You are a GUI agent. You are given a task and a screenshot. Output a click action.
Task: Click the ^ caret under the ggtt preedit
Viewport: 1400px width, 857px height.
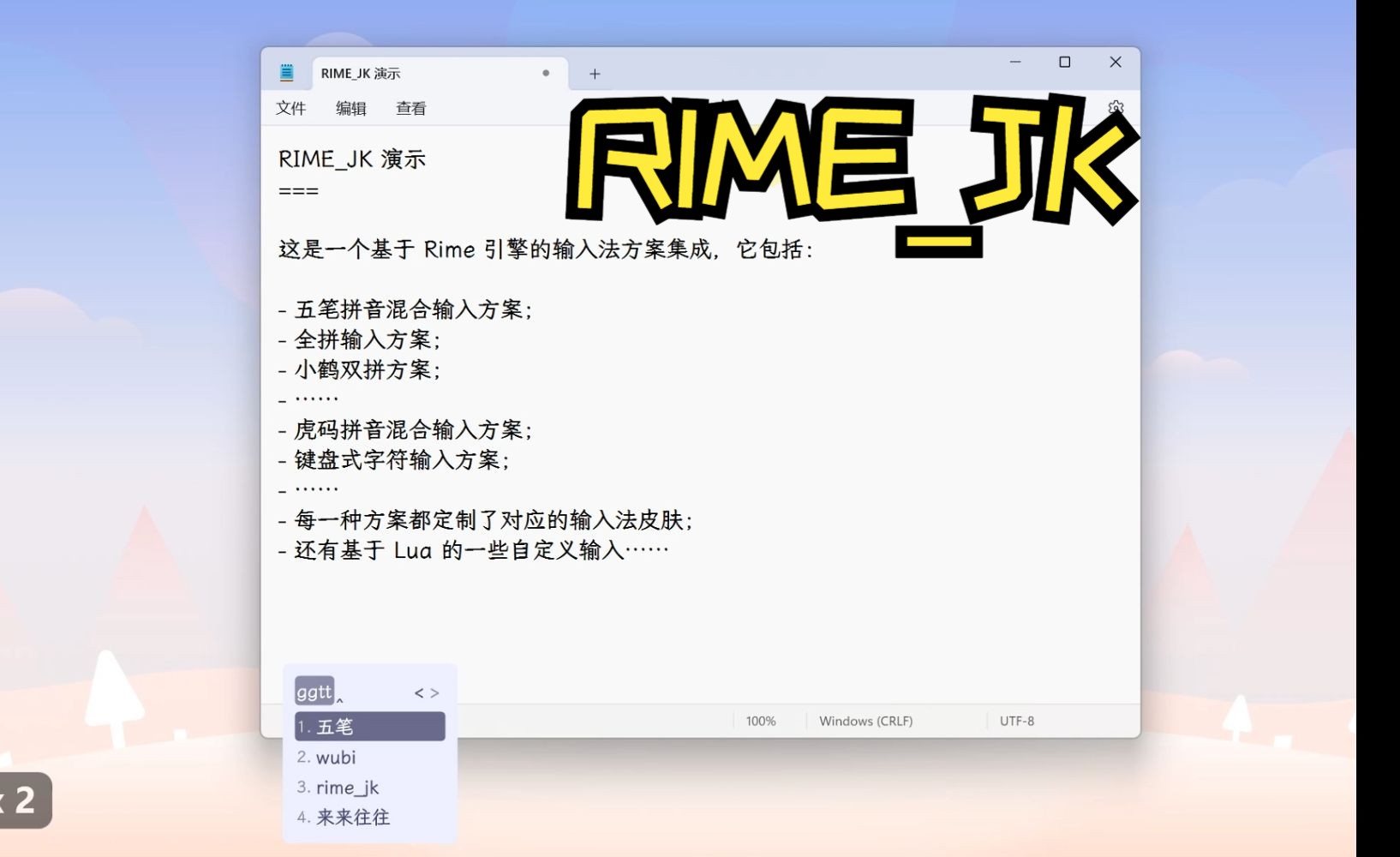[341, 700]
